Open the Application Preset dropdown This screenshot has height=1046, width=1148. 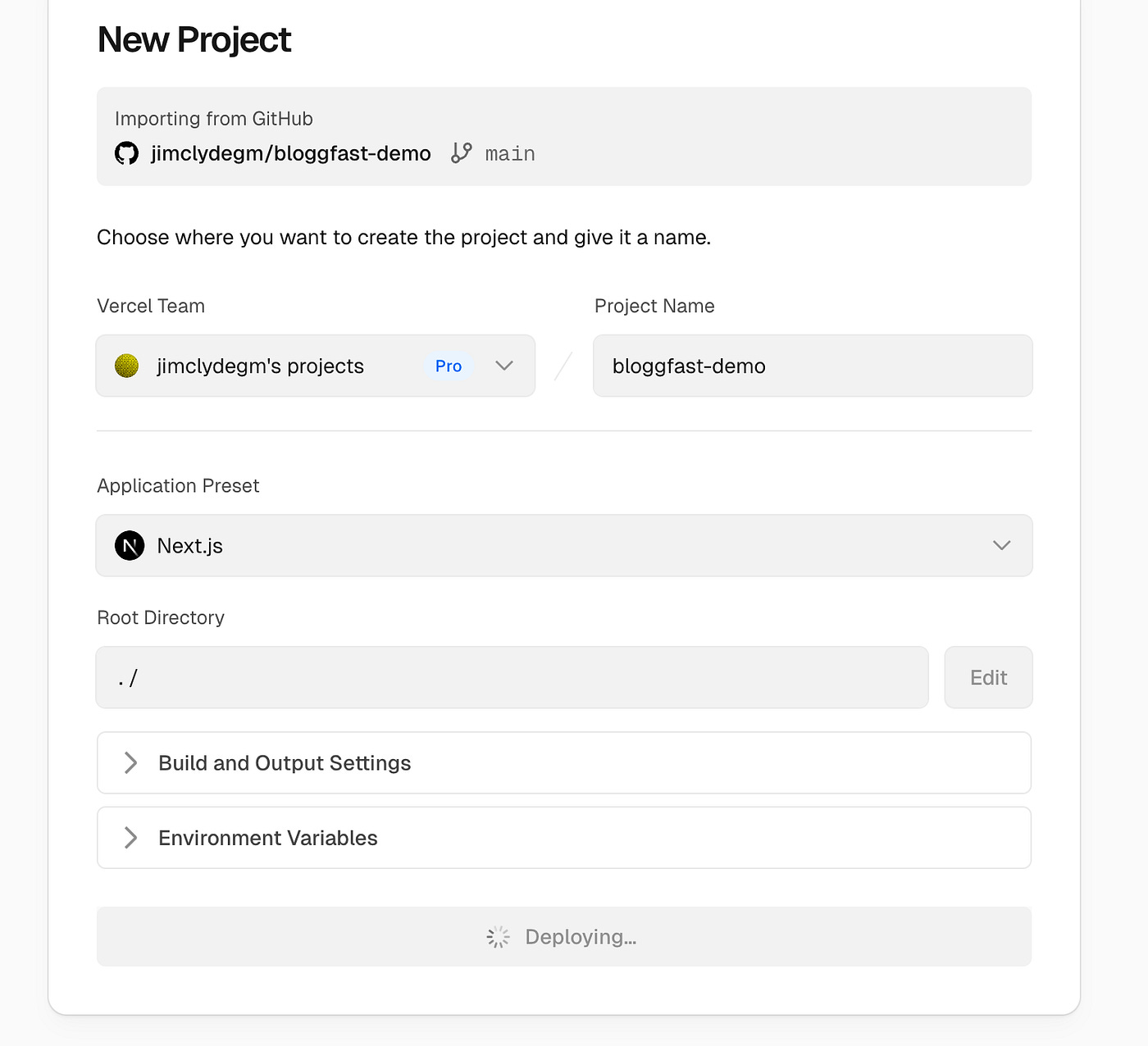(x=563, y=545)
